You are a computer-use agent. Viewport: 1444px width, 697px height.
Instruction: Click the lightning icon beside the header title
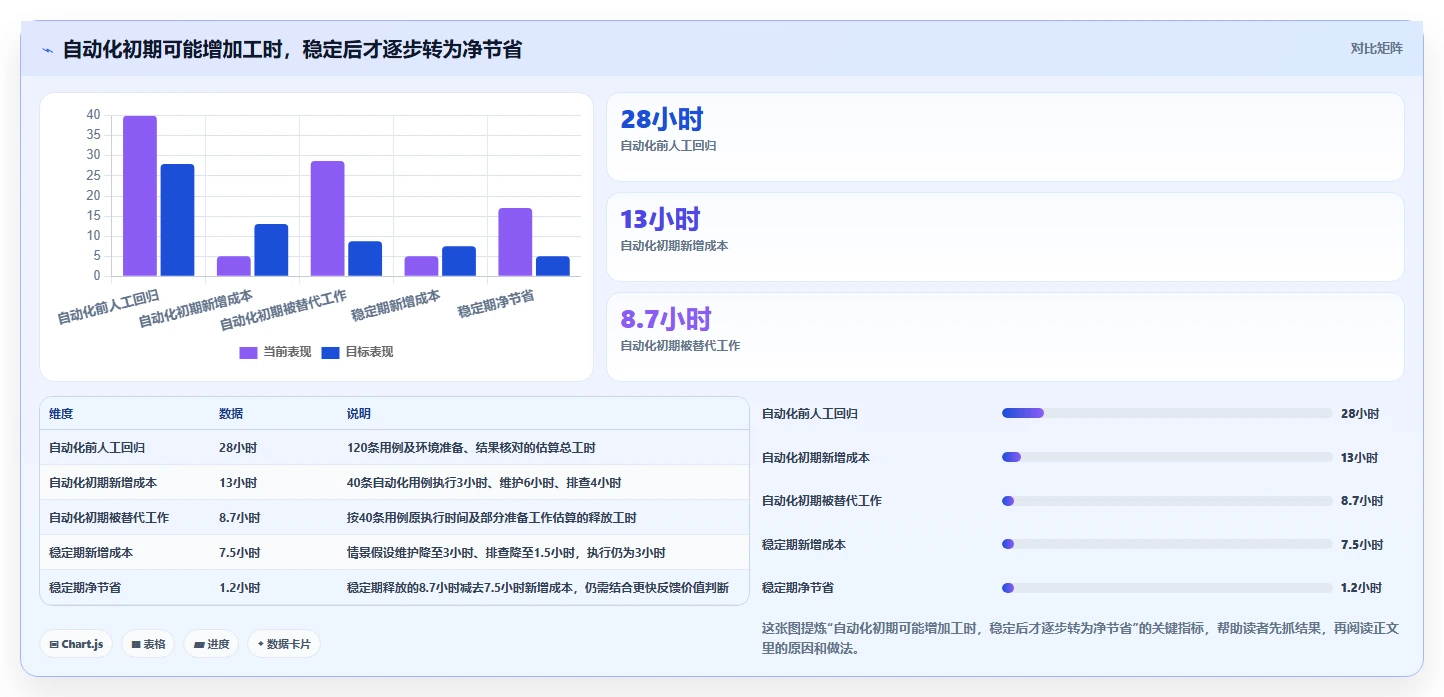coord(47,49)
